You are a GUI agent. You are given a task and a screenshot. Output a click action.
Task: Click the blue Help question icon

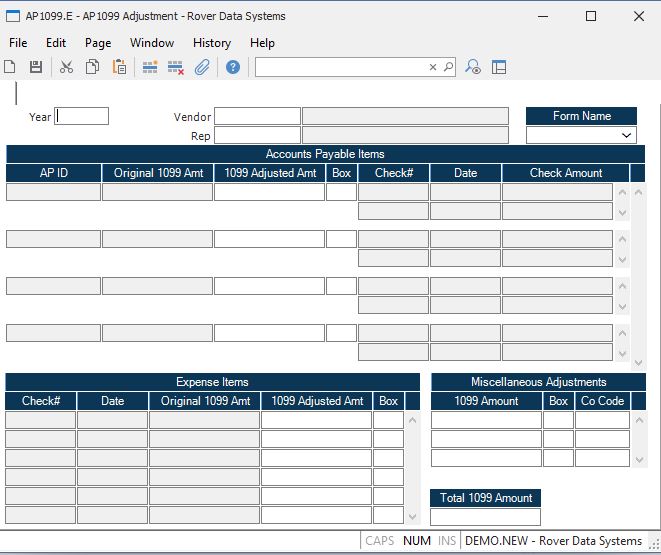click(x=233, y=67)
